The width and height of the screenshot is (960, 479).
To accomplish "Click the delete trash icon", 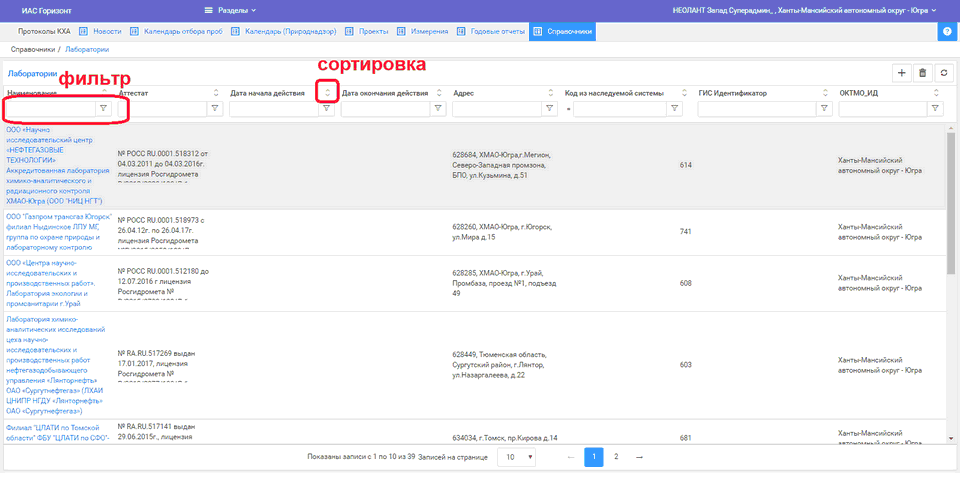I will point(922,73).
